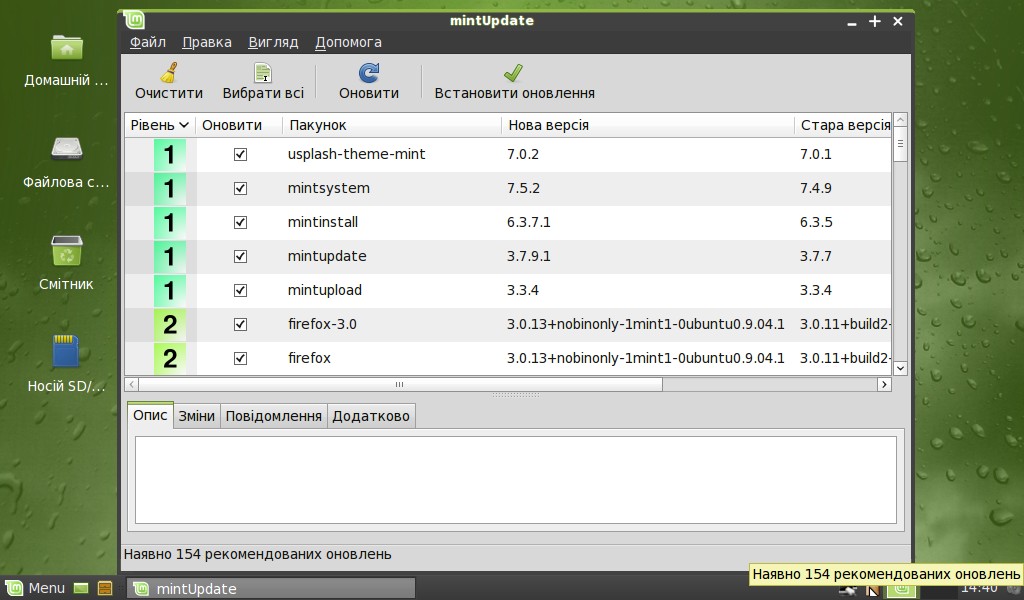This screenshot has height=600, width=1024.
Task: Click the mintinstall new version 6.3.7.1
Action: [528, 223]
